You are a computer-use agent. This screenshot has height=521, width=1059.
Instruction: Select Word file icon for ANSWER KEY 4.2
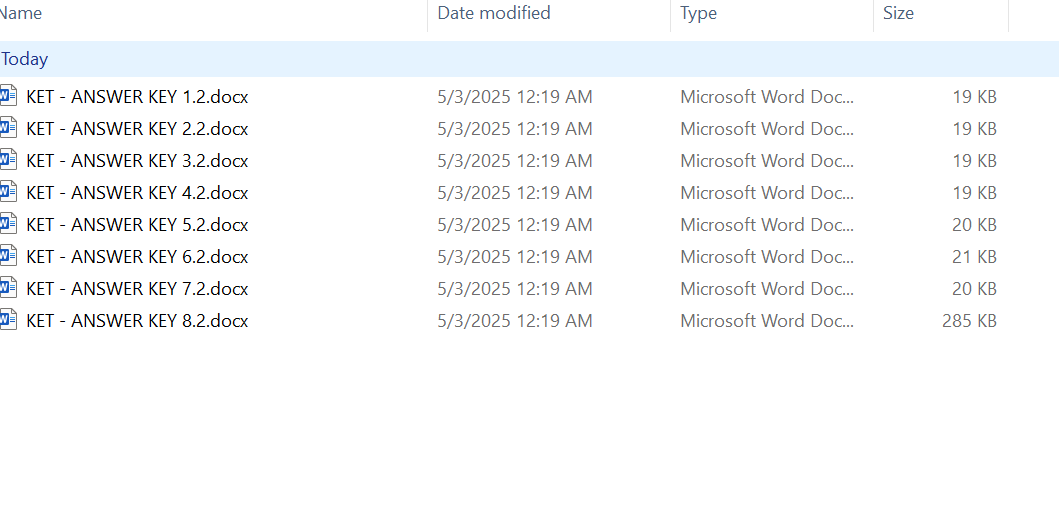coord(9,192)
